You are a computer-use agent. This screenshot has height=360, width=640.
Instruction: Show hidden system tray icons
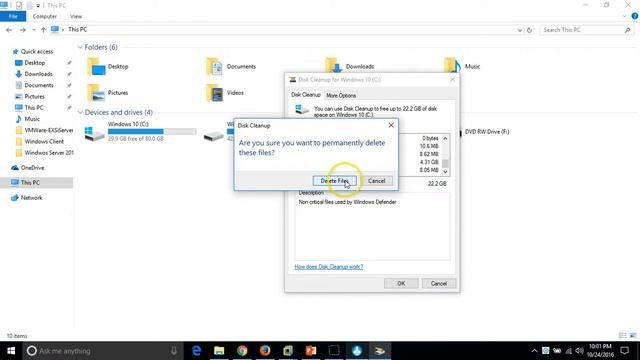coord(534,351)
